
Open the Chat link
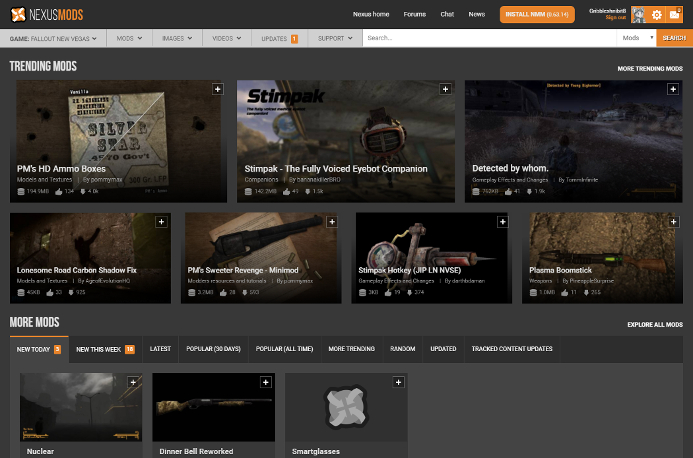(x=447, y=14)
